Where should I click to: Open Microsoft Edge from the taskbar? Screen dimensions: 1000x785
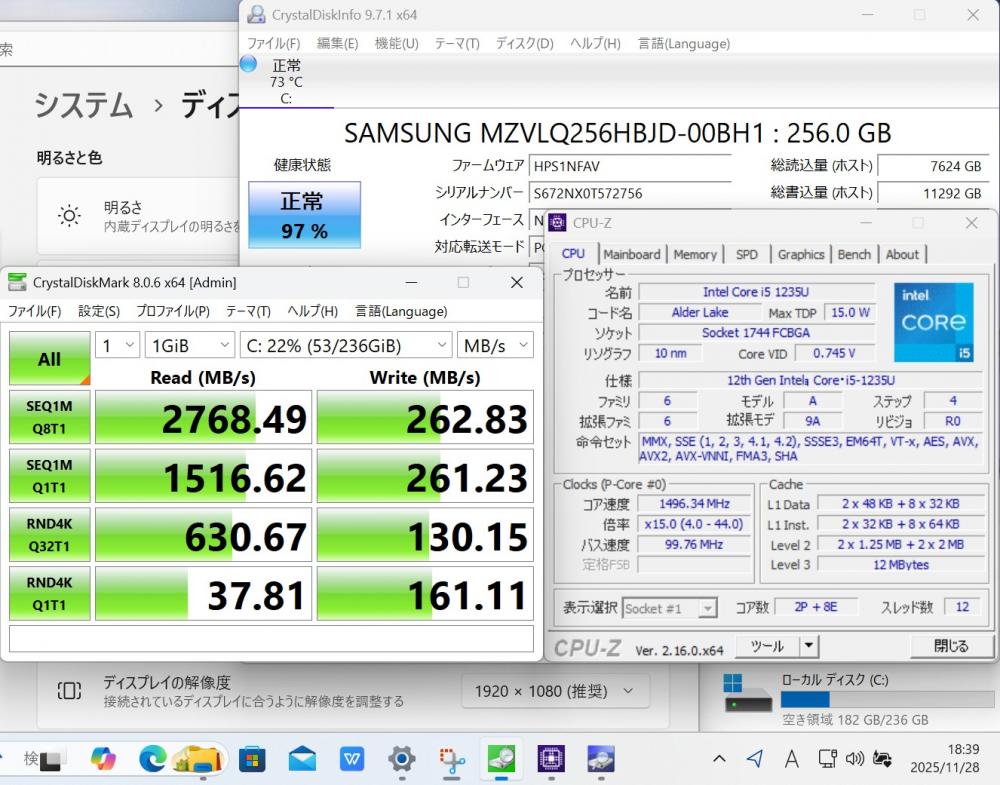pyautogui.click(x=152, y=759)
